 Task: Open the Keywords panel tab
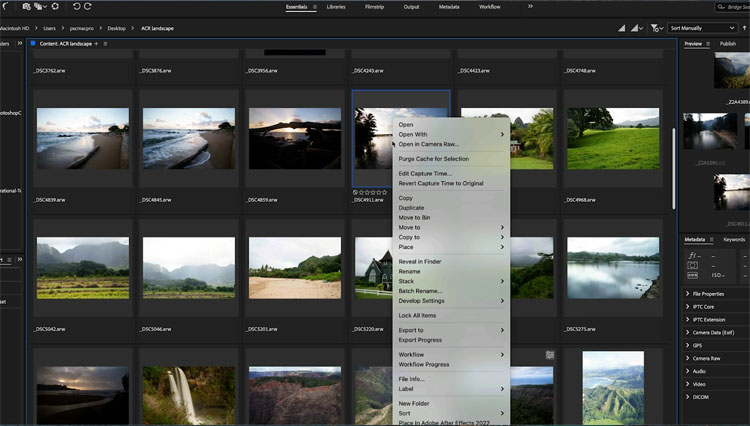(734, 239)
